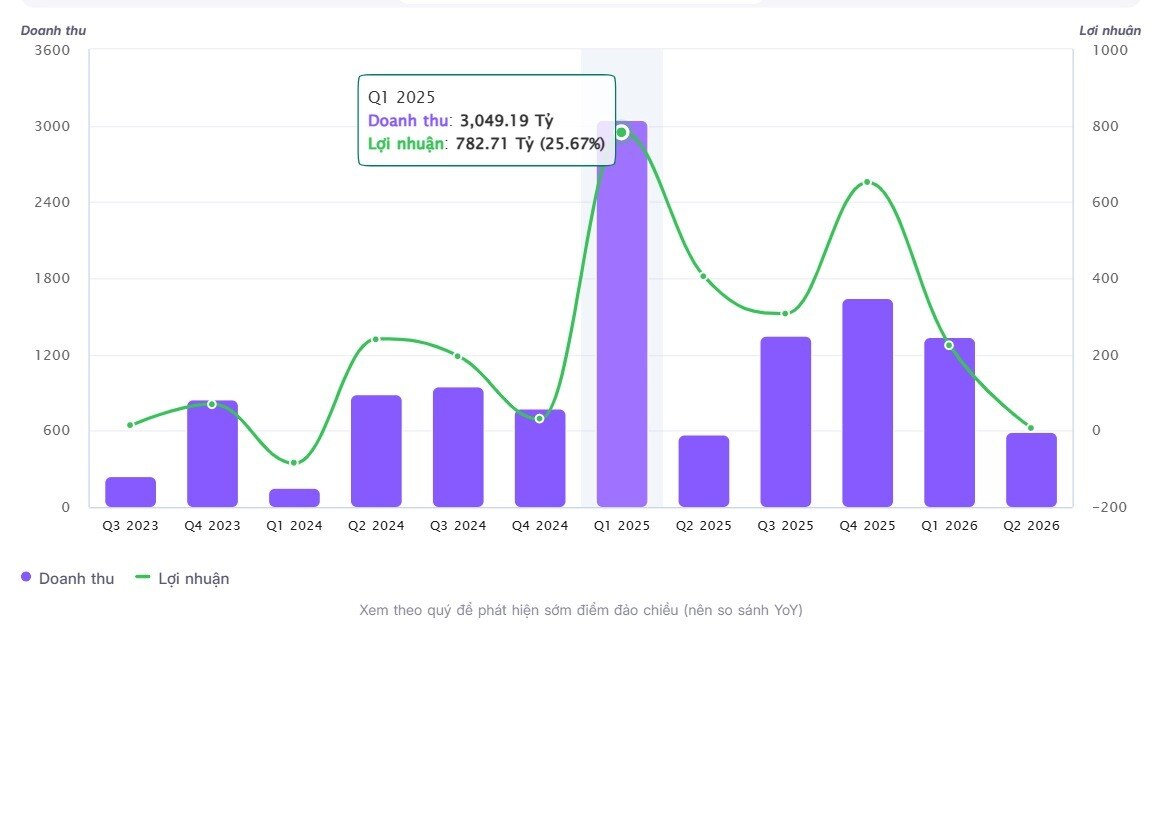Click the green Lợi nhuận legend line marker
This screenshot has height=835, width=1162.
(x=142, y=577)
